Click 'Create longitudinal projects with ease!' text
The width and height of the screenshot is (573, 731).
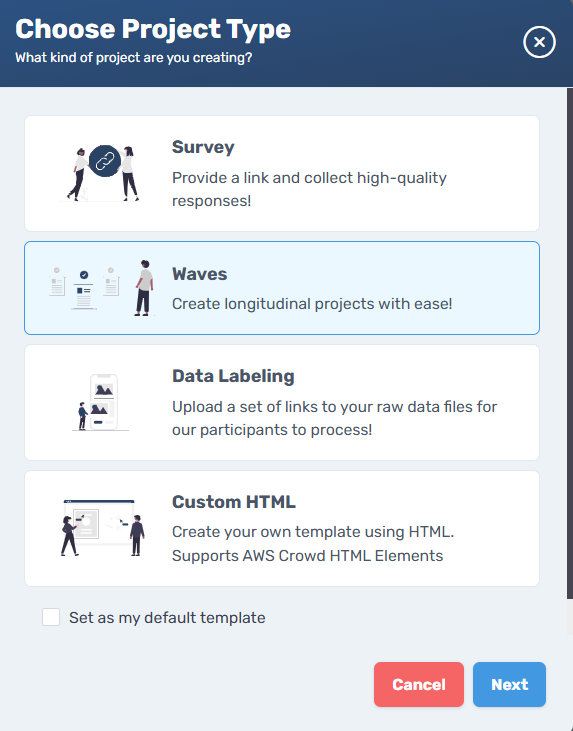coord(312,304)
